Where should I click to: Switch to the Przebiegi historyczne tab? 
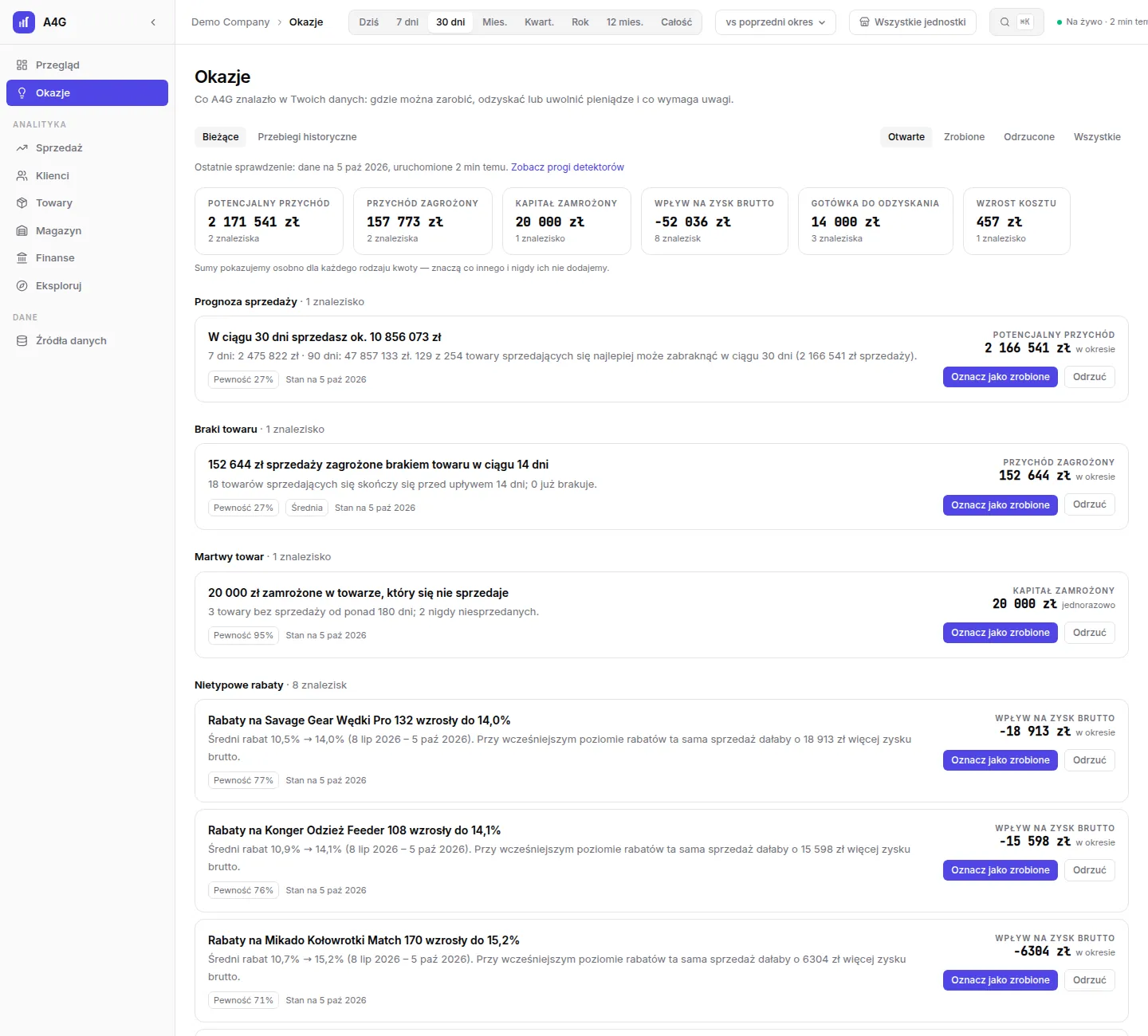(x=307, y=137)
